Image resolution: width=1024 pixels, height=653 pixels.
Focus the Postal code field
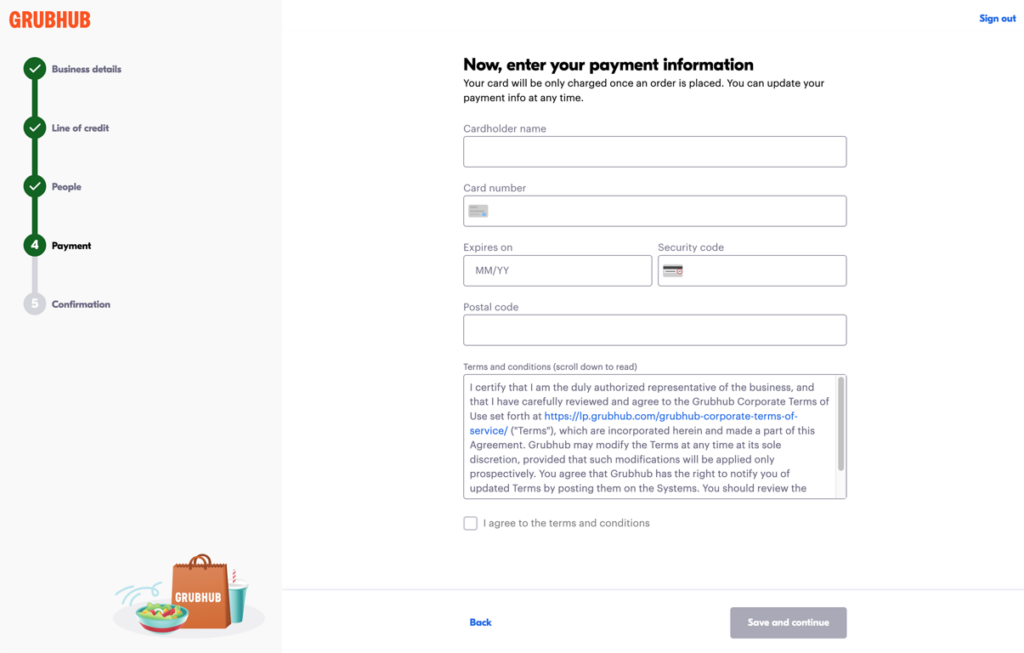coord(654,330)
